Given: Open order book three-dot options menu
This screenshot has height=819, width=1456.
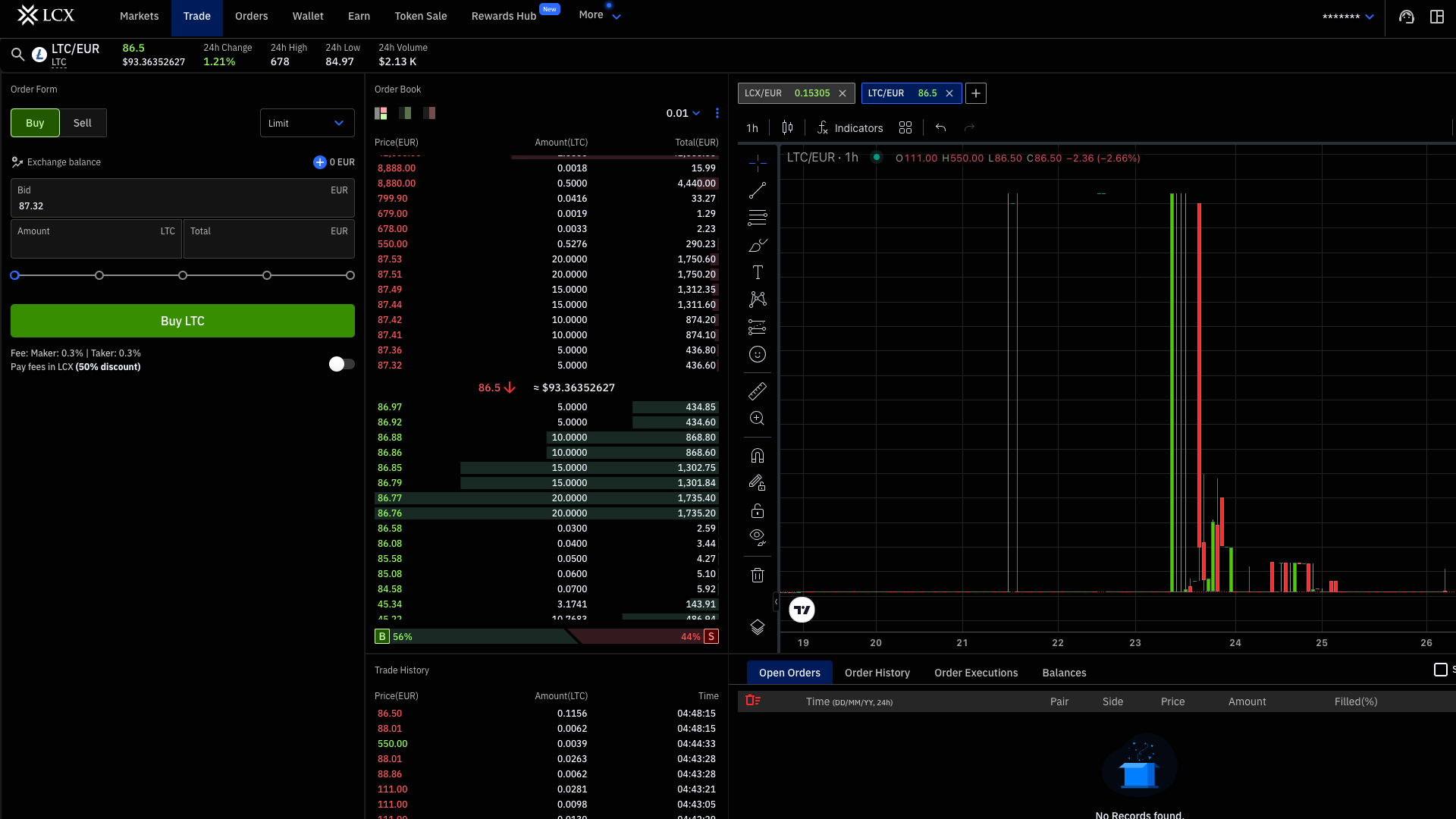Looking at the screenshot, I should coord(717,113).
